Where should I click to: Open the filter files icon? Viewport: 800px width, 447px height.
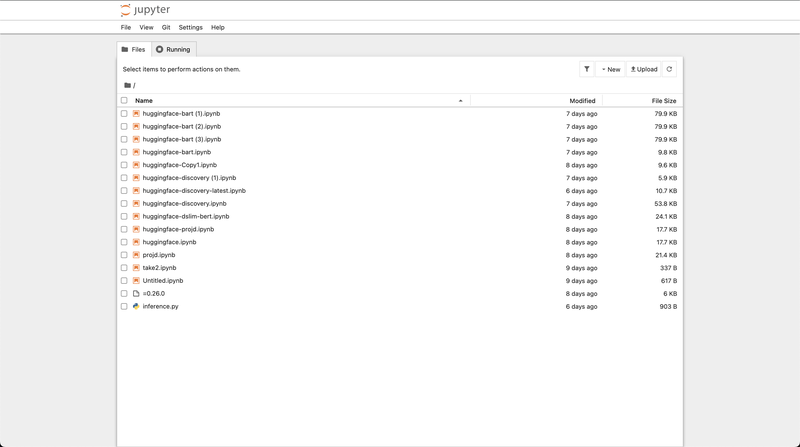[x=587, y=69]
